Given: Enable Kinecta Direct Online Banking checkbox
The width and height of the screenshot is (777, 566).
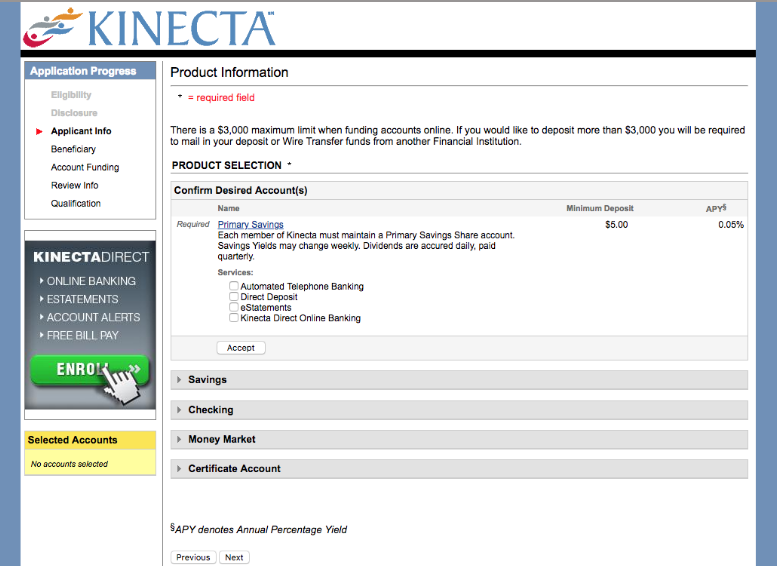Looking at the screenshot, I should [233, 318].
